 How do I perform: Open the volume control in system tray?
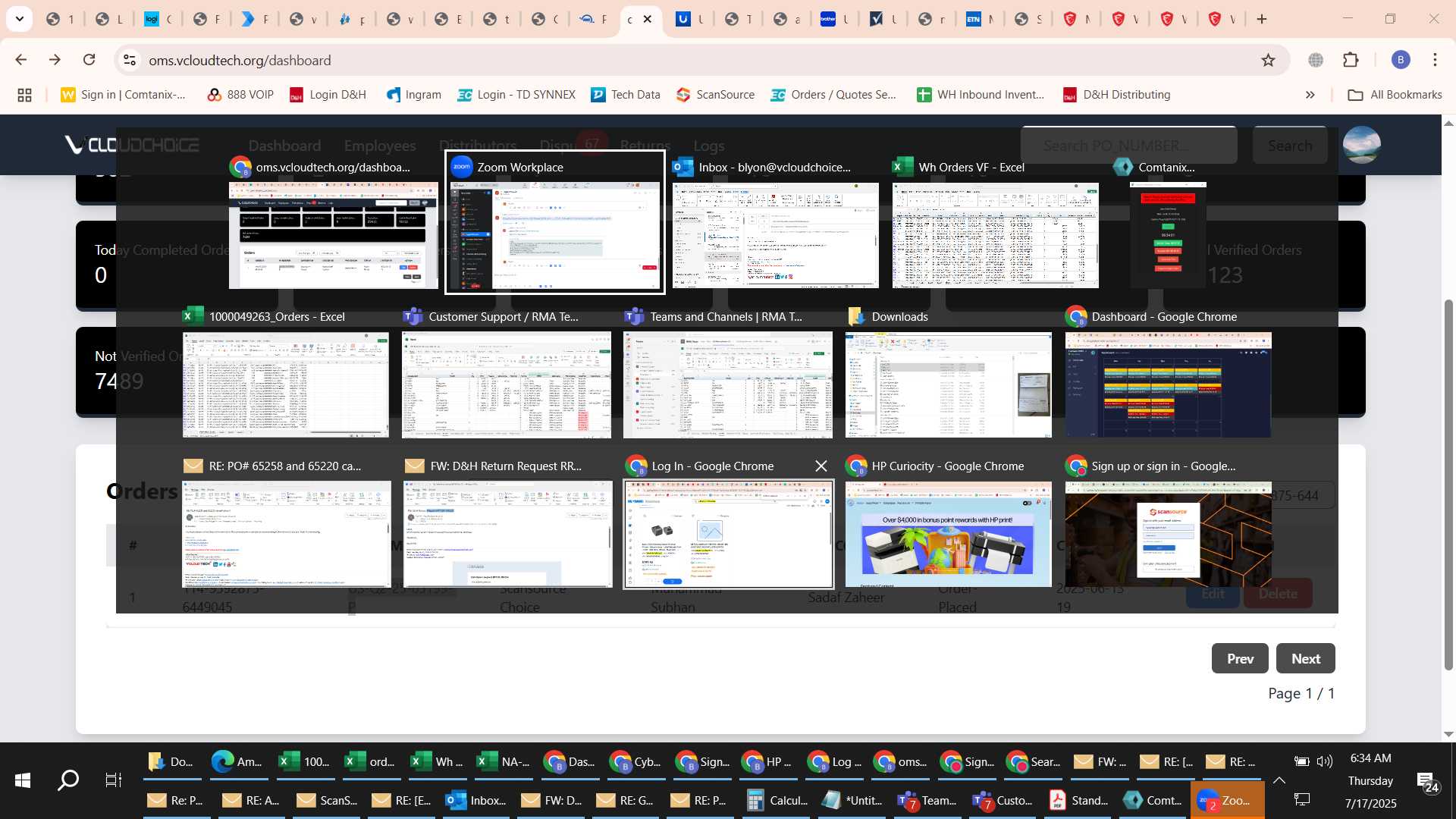tap(1324, 761)
